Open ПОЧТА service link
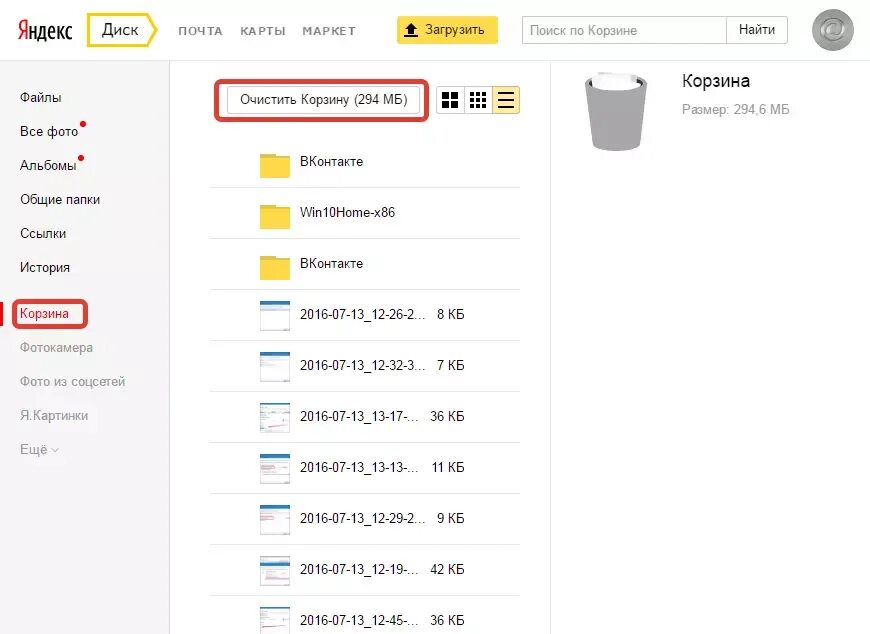 click(200, 31)
